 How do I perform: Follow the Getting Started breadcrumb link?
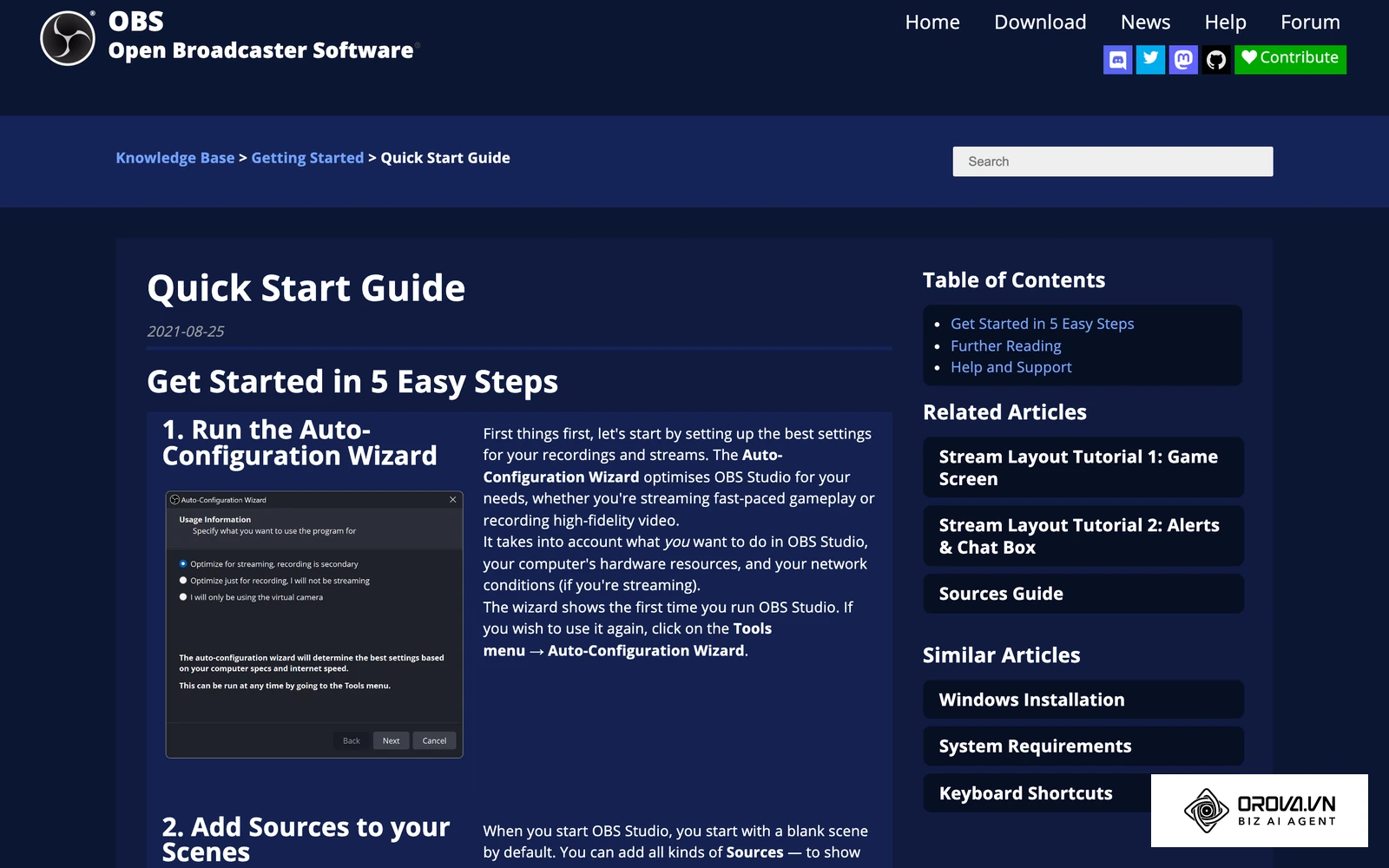(307, 158)
